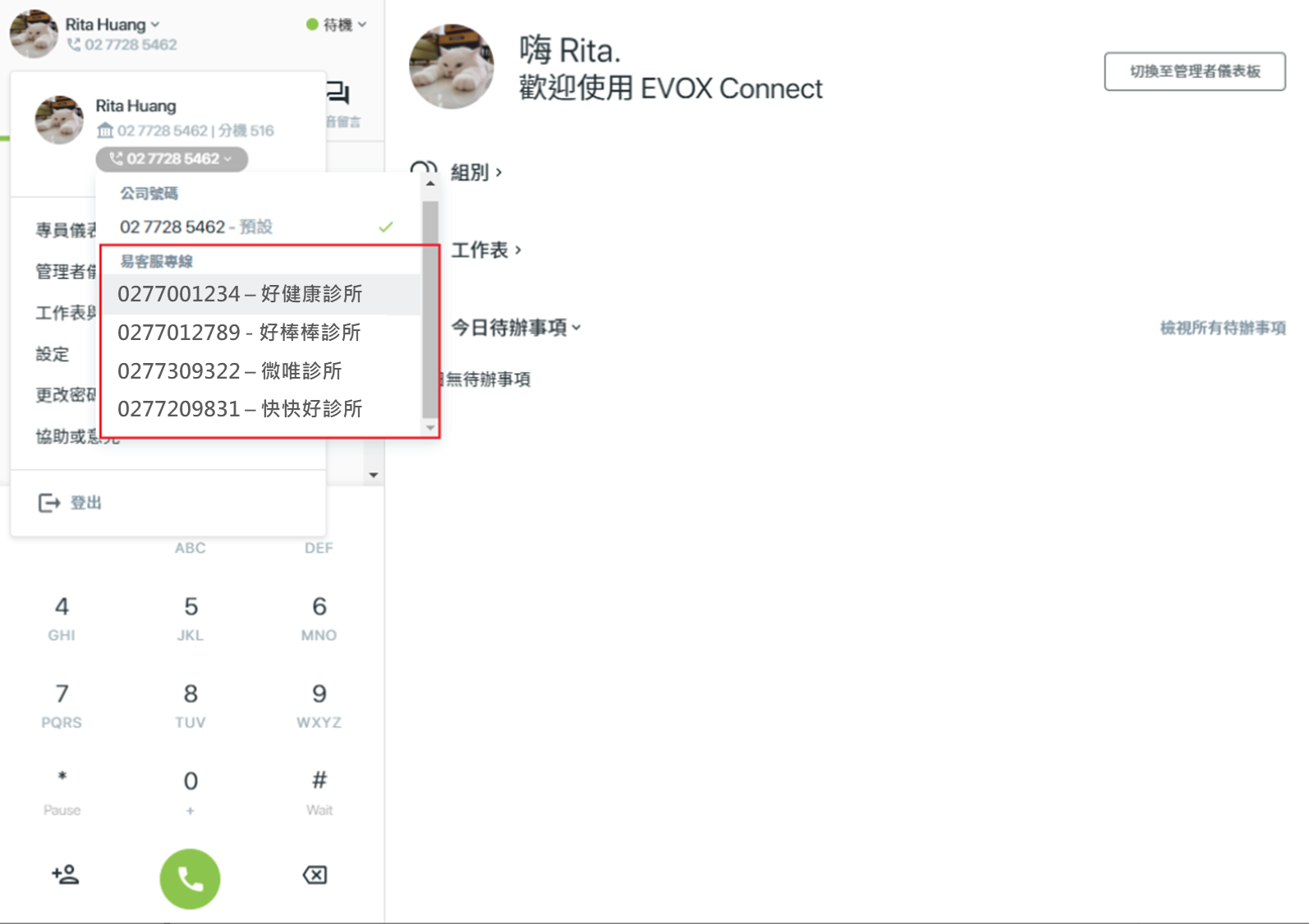1309x924 pixels.
Task: Click the number list scrollbar down arrow
Action: point(430,428)
